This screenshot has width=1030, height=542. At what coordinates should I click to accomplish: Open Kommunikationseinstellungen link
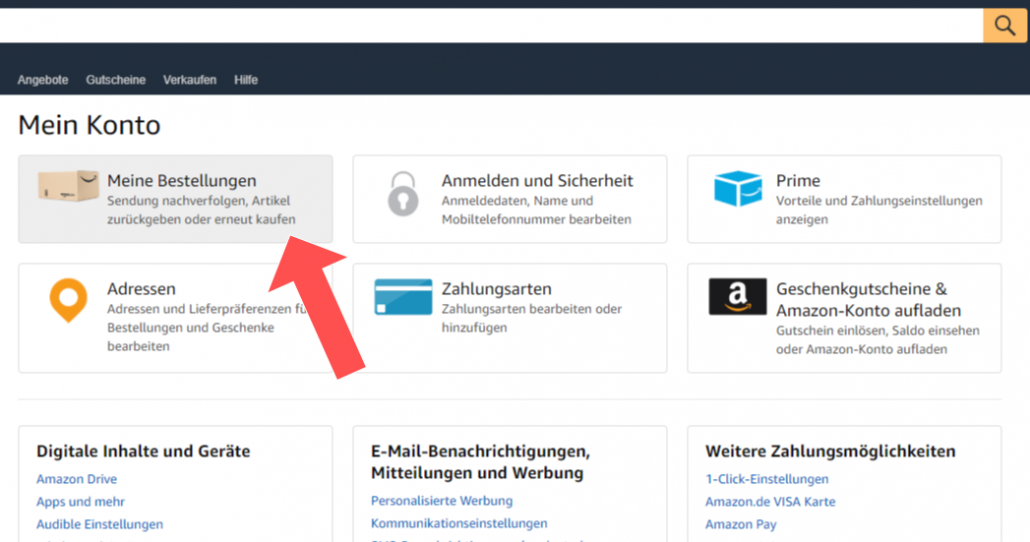(459, 523)
